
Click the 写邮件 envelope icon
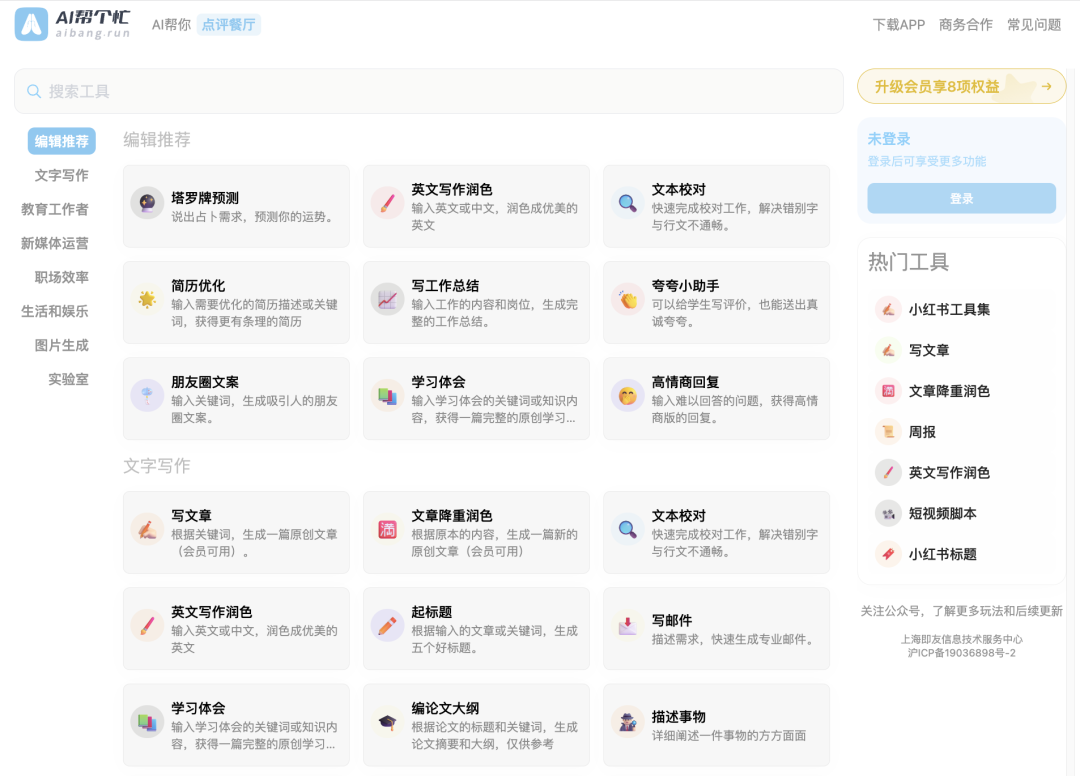pos(627,626)
